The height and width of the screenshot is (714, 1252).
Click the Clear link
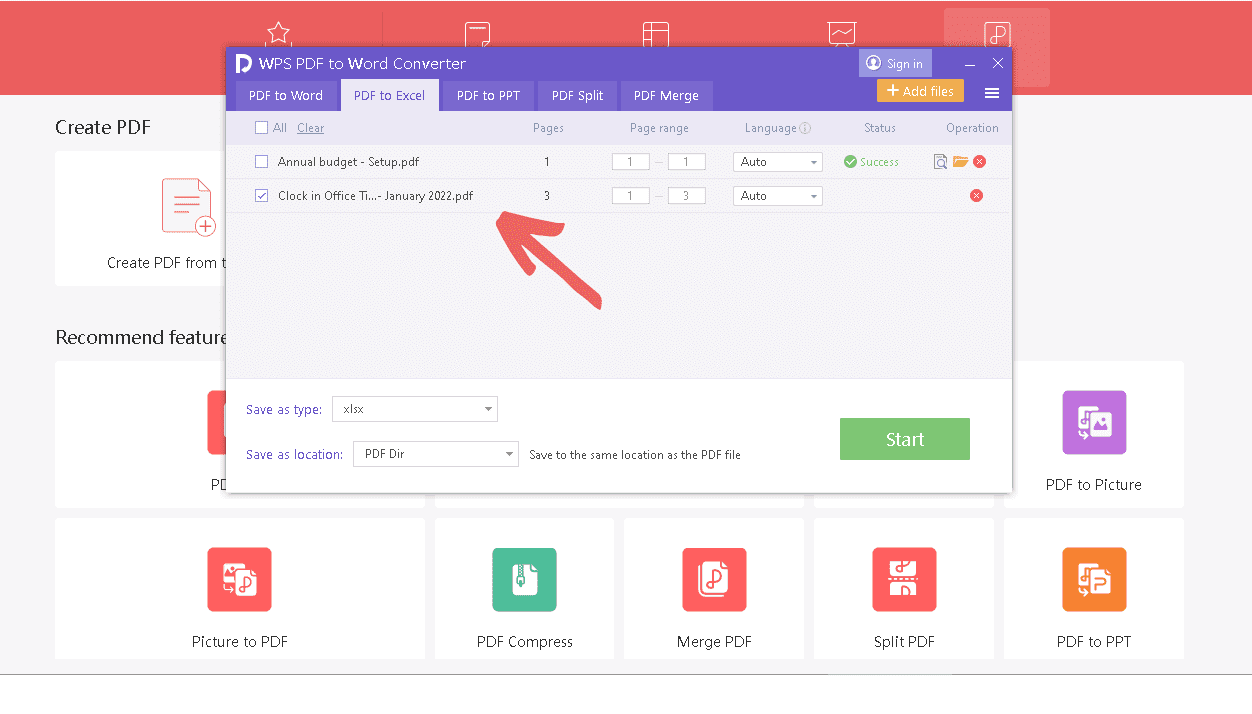[x=311, y=128]
